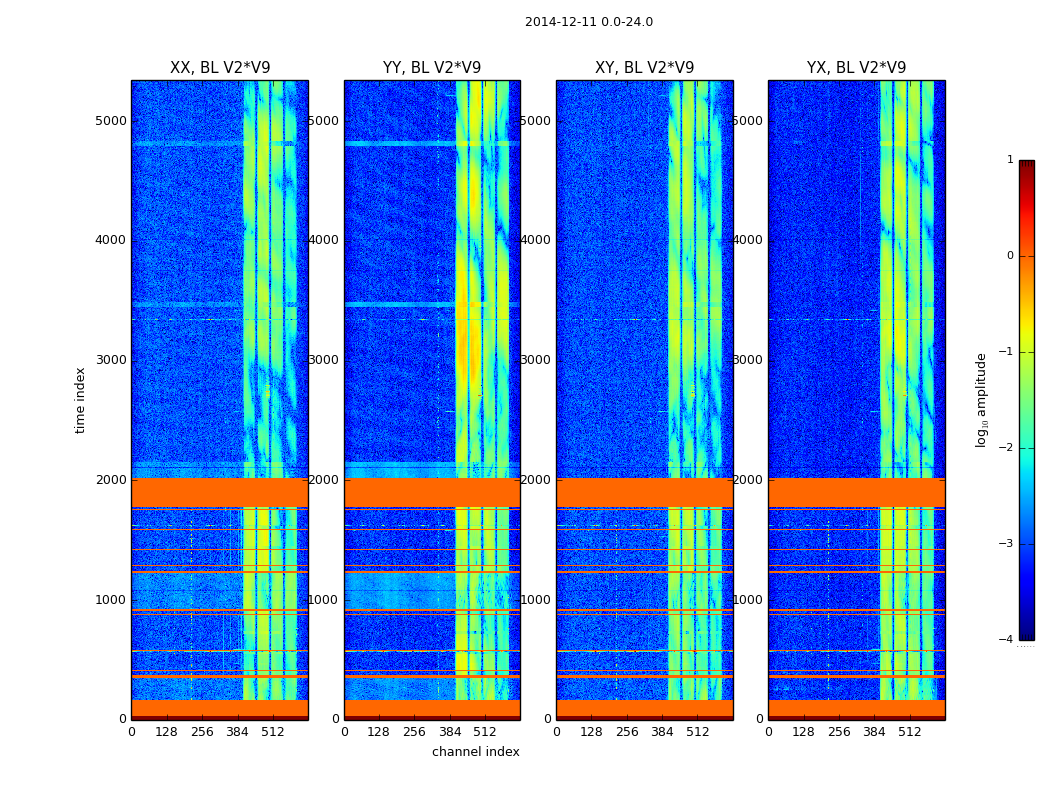
Task: Click the 128 x-tick label under YX panel
Action: (803, 732)
